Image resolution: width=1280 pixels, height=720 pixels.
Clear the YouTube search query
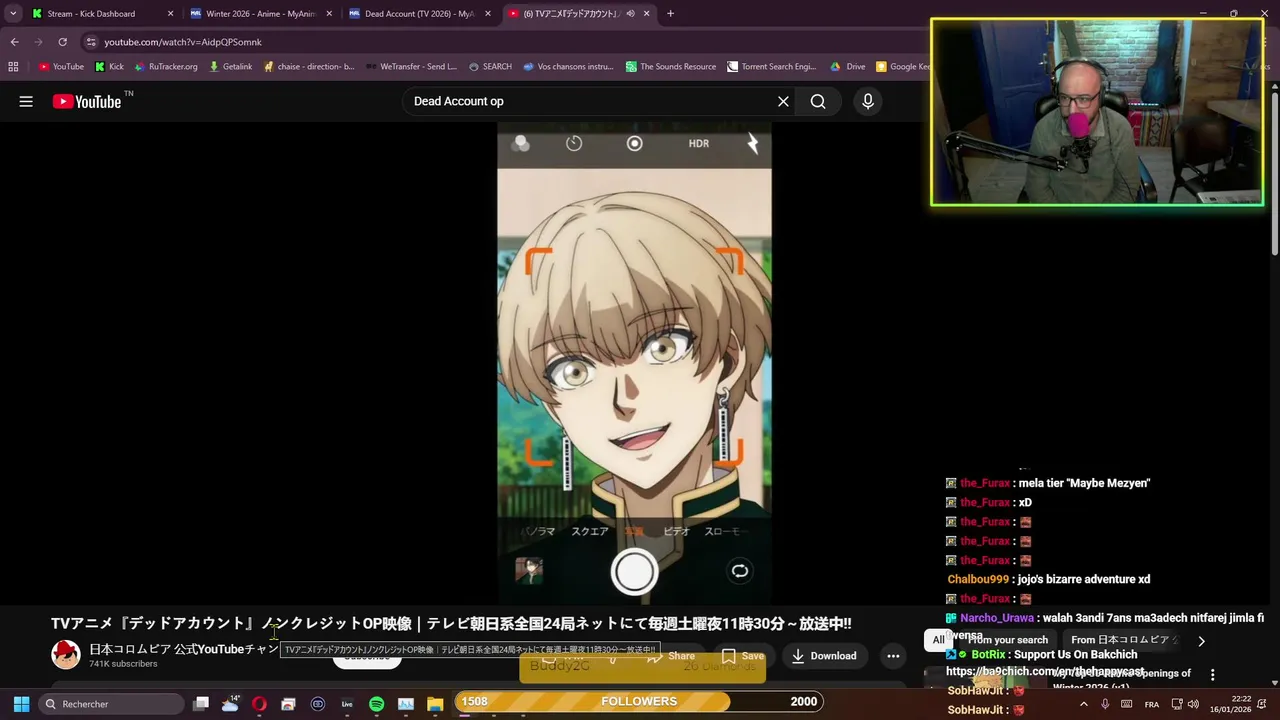coord(783,101)
